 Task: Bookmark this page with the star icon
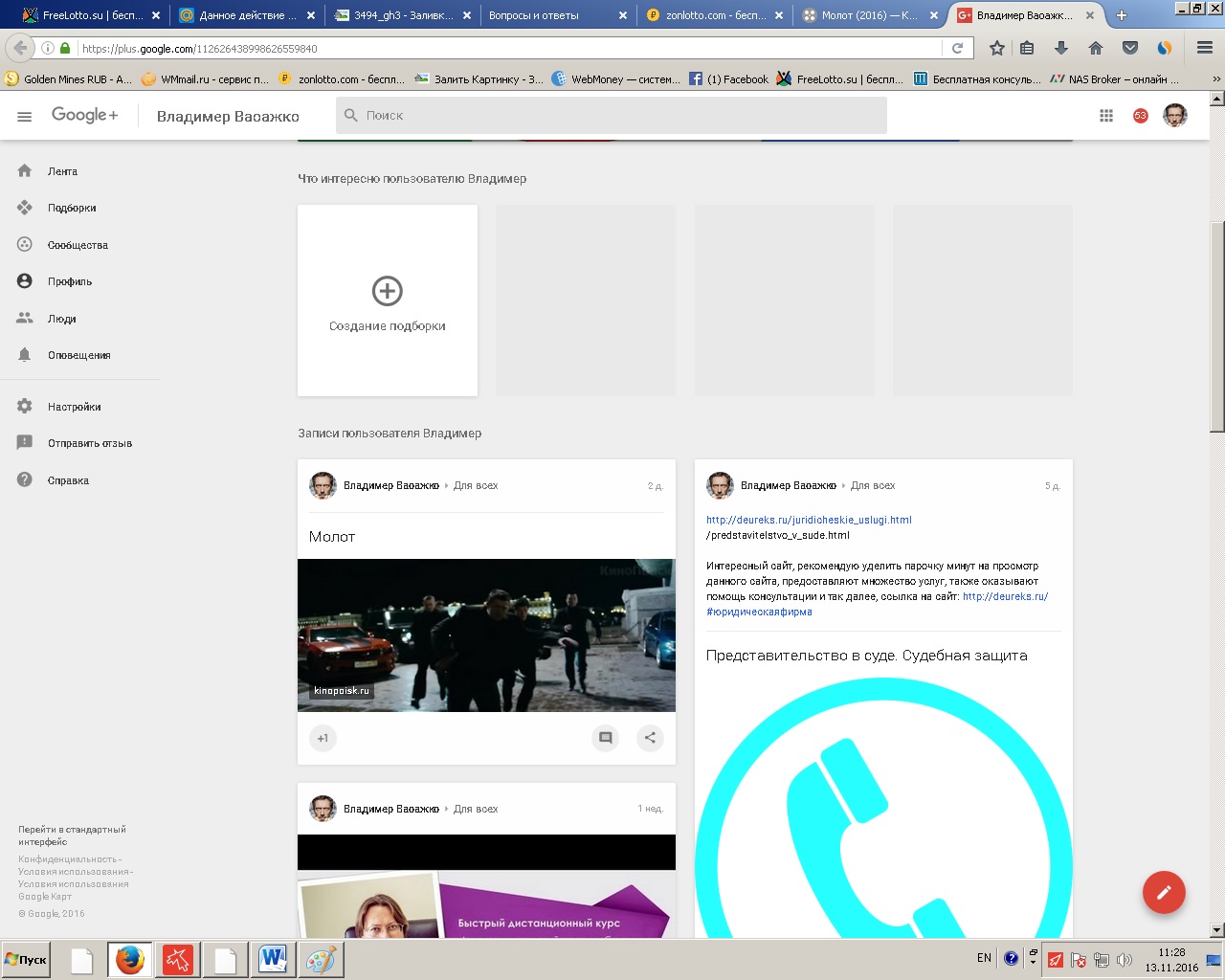point(996,48)
